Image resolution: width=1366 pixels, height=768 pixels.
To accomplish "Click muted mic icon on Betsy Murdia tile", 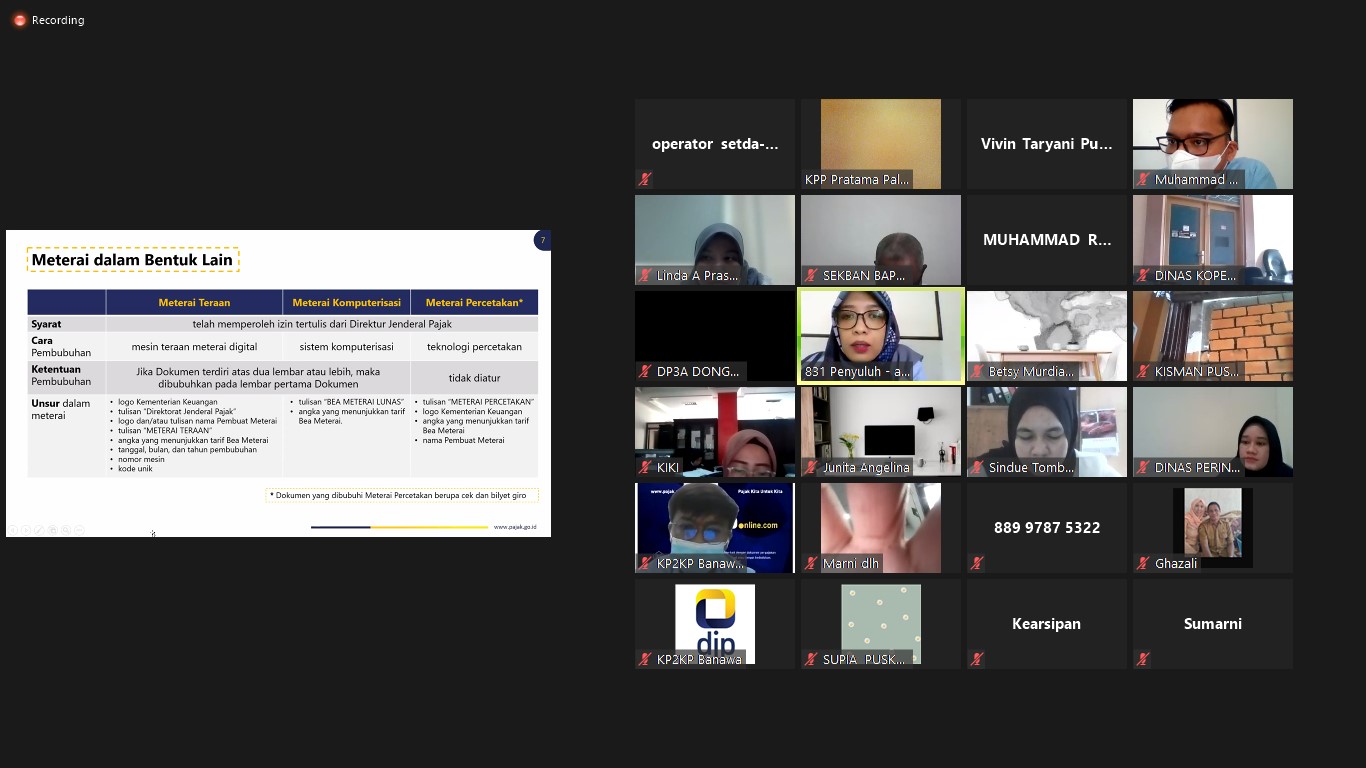I will click(x=978, y=372).
